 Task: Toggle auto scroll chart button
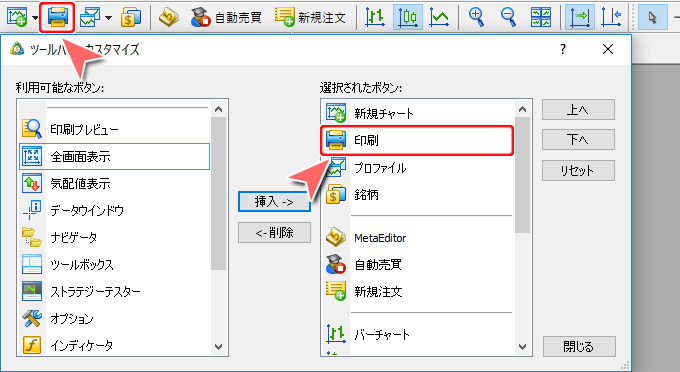pos(579,17)
